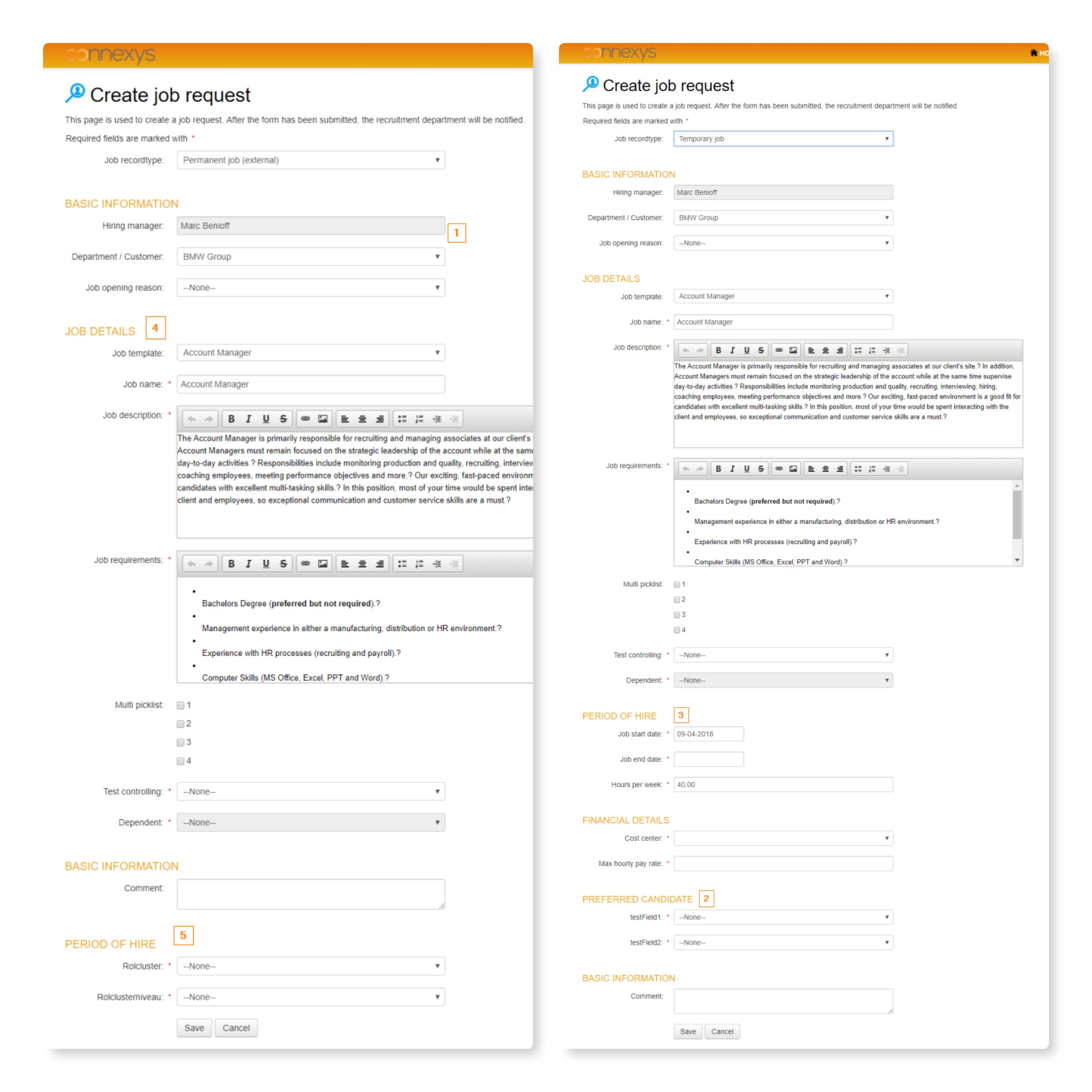Click the Hours per week field
This screenshot has width=1092, height=1092.
pyautogui.click(x=783, y=784)
